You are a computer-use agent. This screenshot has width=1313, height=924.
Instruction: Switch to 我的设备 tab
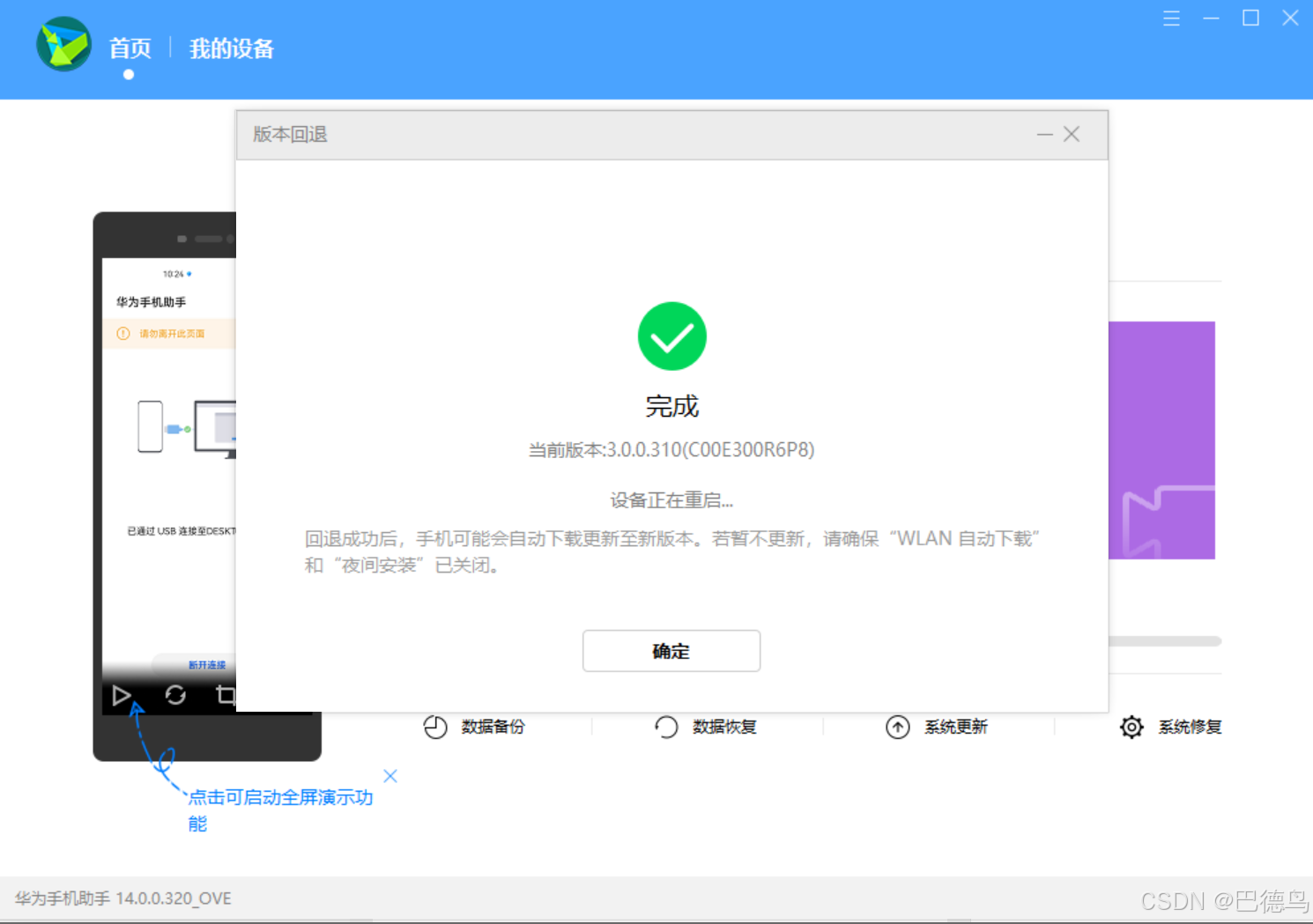(x=231, y=48)
